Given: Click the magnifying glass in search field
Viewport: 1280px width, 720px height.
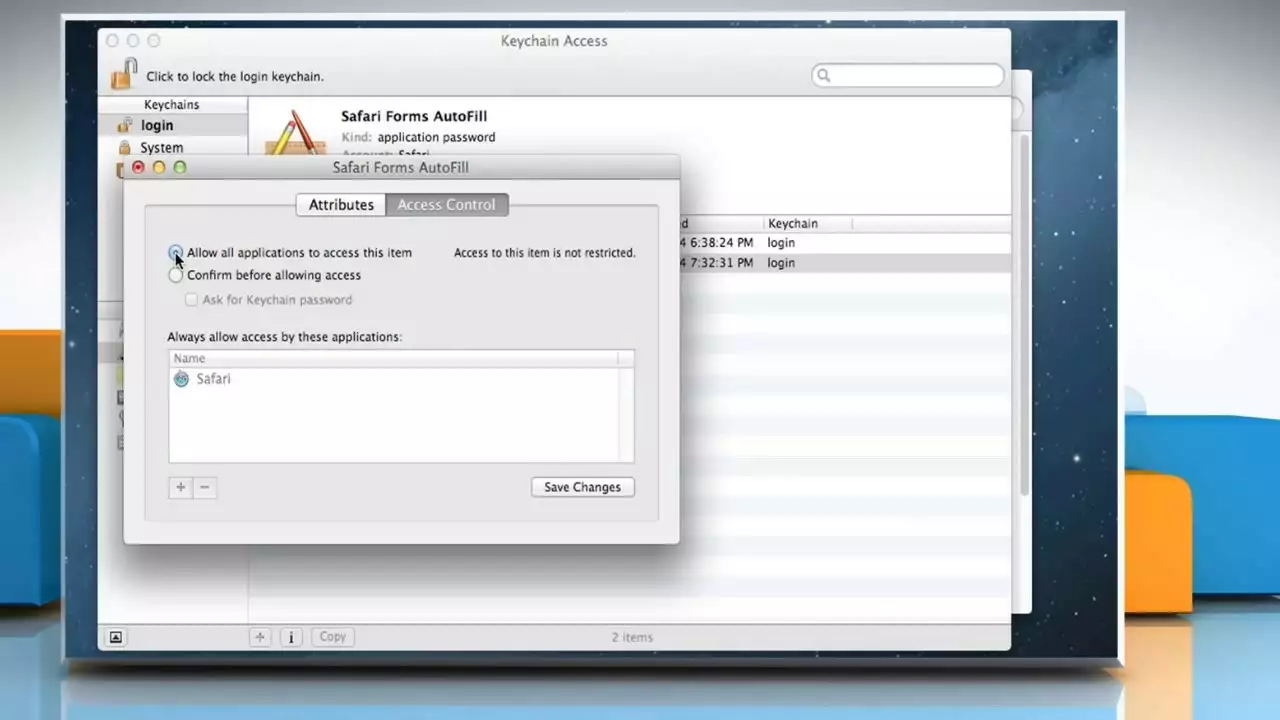Looking at the screenshot, I should (x=823, y=76).
